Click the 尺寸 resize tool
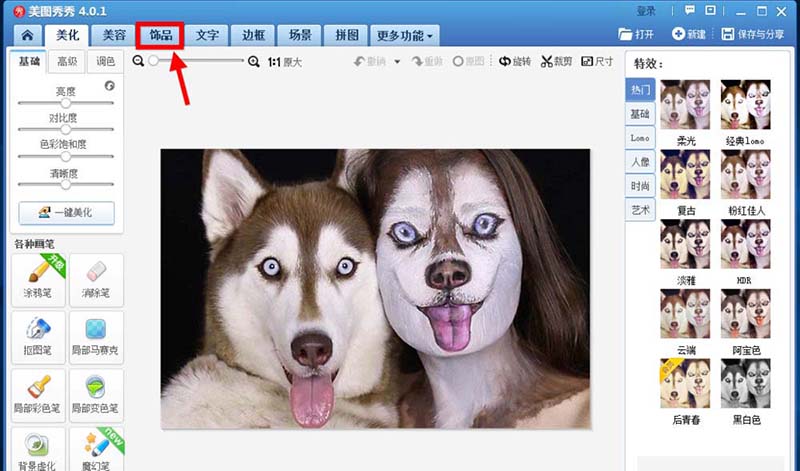Viewport: 800px width, 471px height. pos(597,62)
